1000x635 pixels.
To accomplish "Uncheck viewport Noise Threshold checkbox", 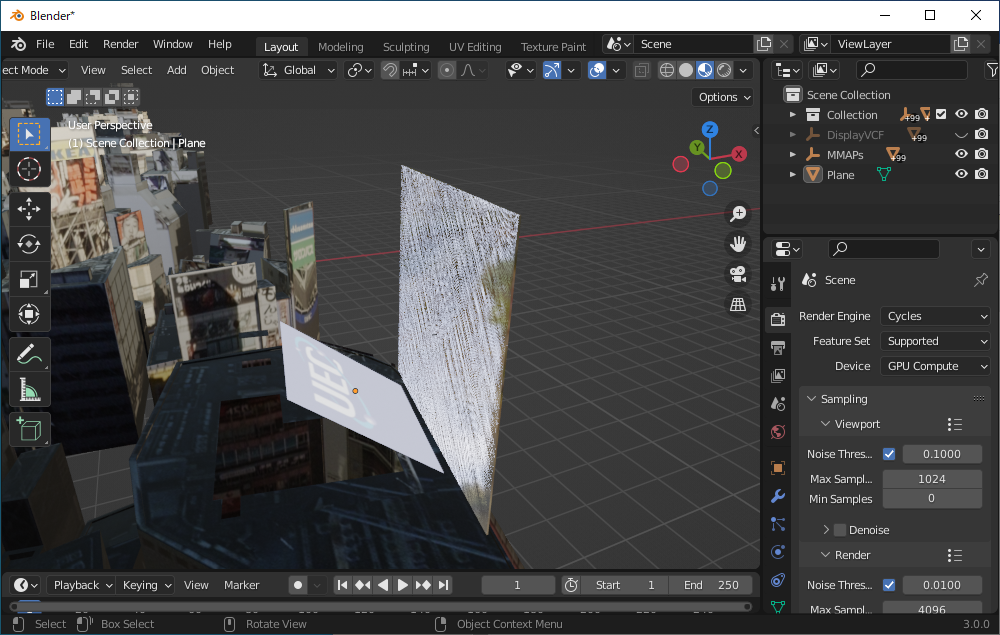I will point(889,454).
